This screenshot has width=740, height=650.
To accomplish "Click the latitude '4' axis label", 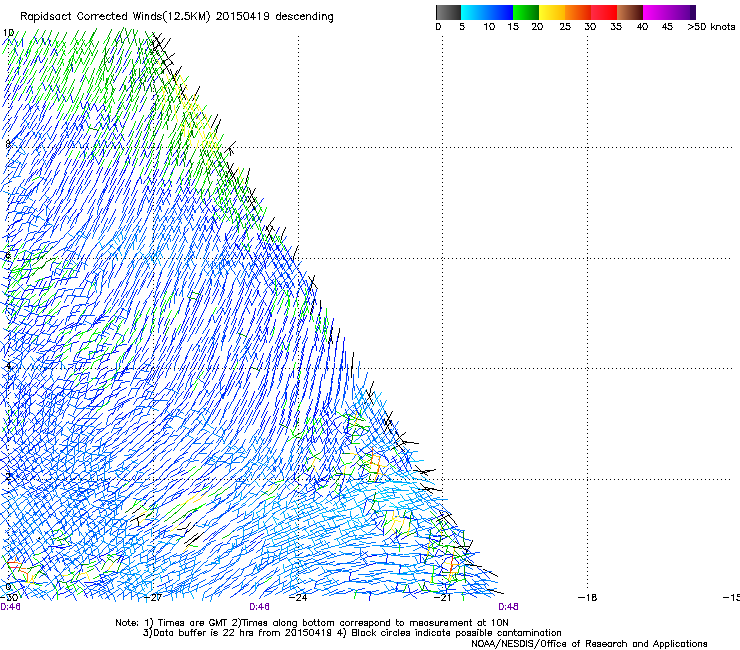I will pyautogui.click(x=8, y=366).
